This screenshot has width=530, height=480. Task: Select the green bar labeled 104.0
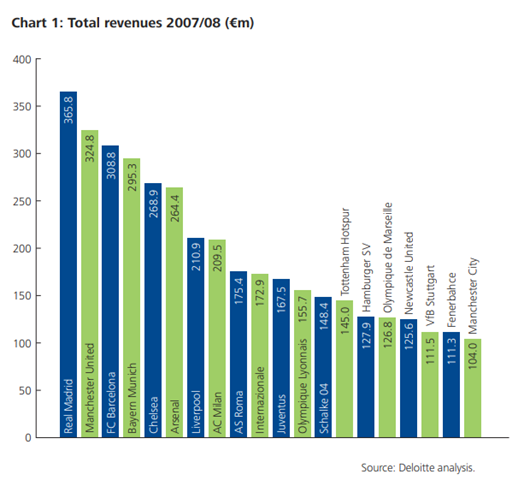pyautogui.click(x=473, y=388)
